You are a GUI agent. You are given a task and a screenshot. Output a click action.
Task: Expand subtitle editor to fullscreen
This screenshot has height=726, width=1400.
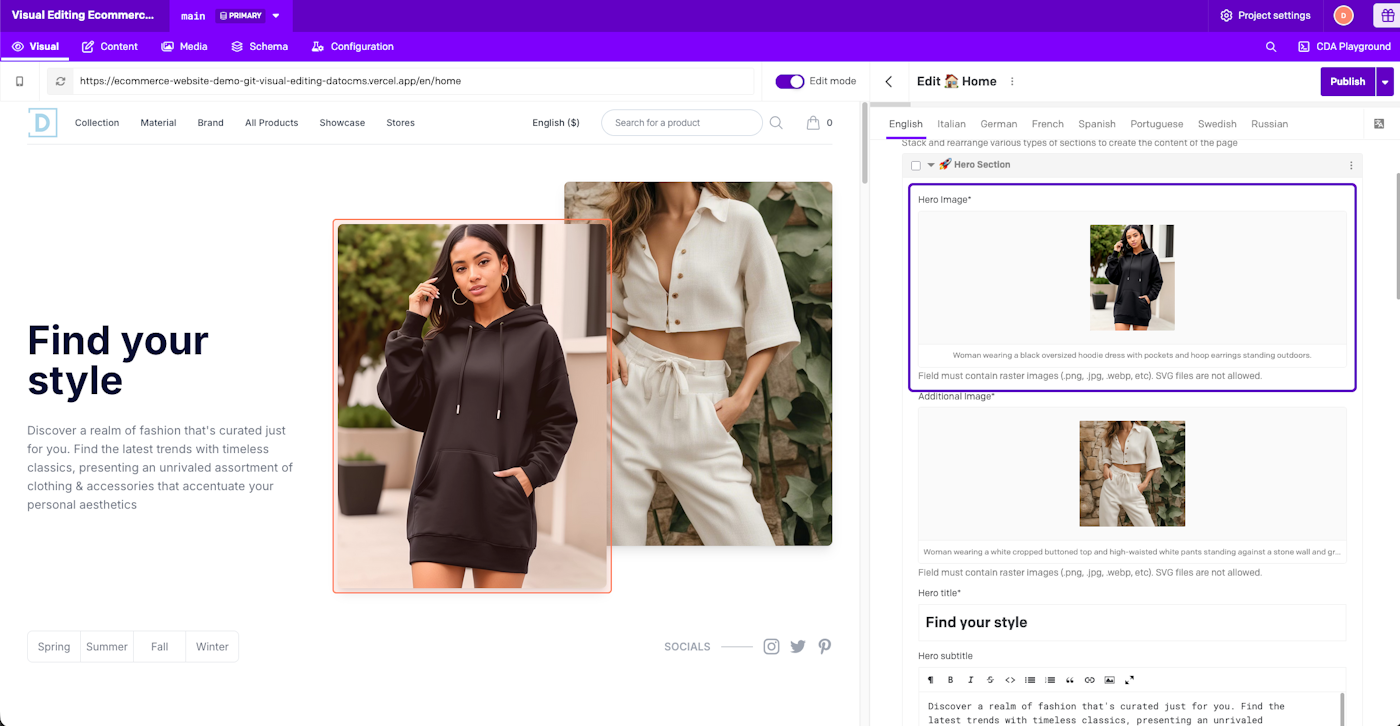1130,680
